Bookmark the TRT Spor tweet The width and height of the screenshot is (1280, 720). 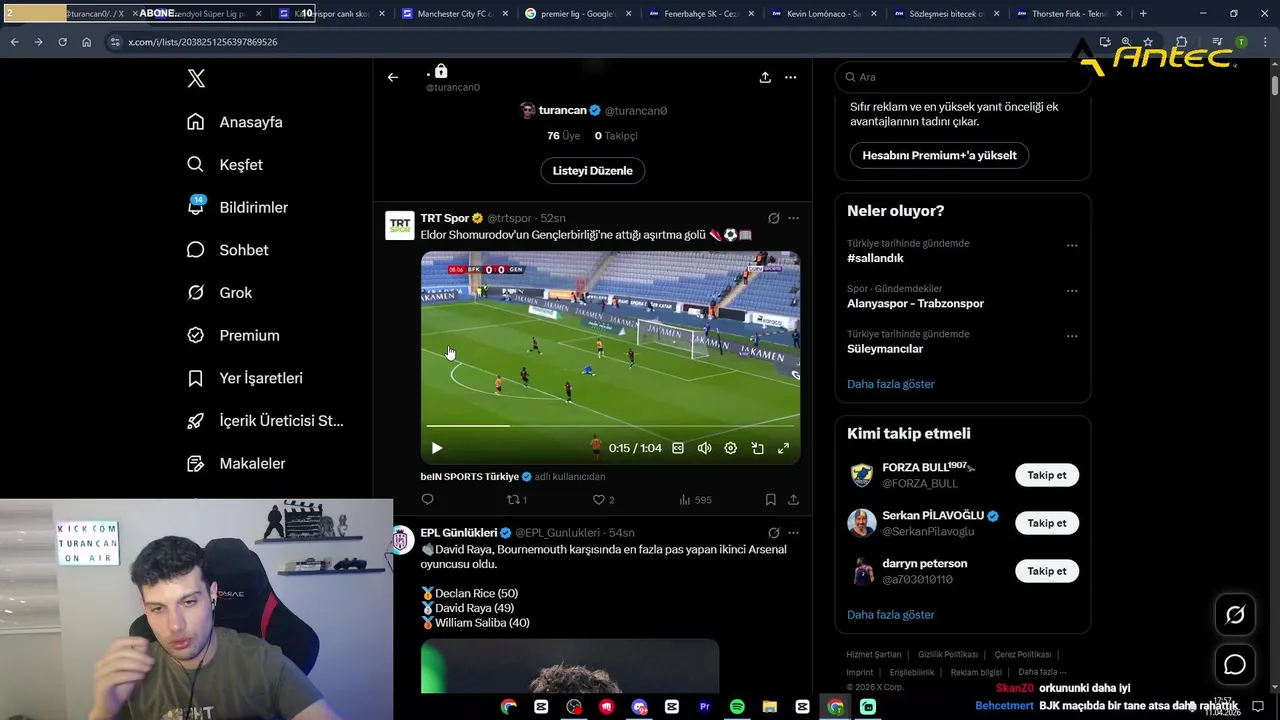click(770, 499)
